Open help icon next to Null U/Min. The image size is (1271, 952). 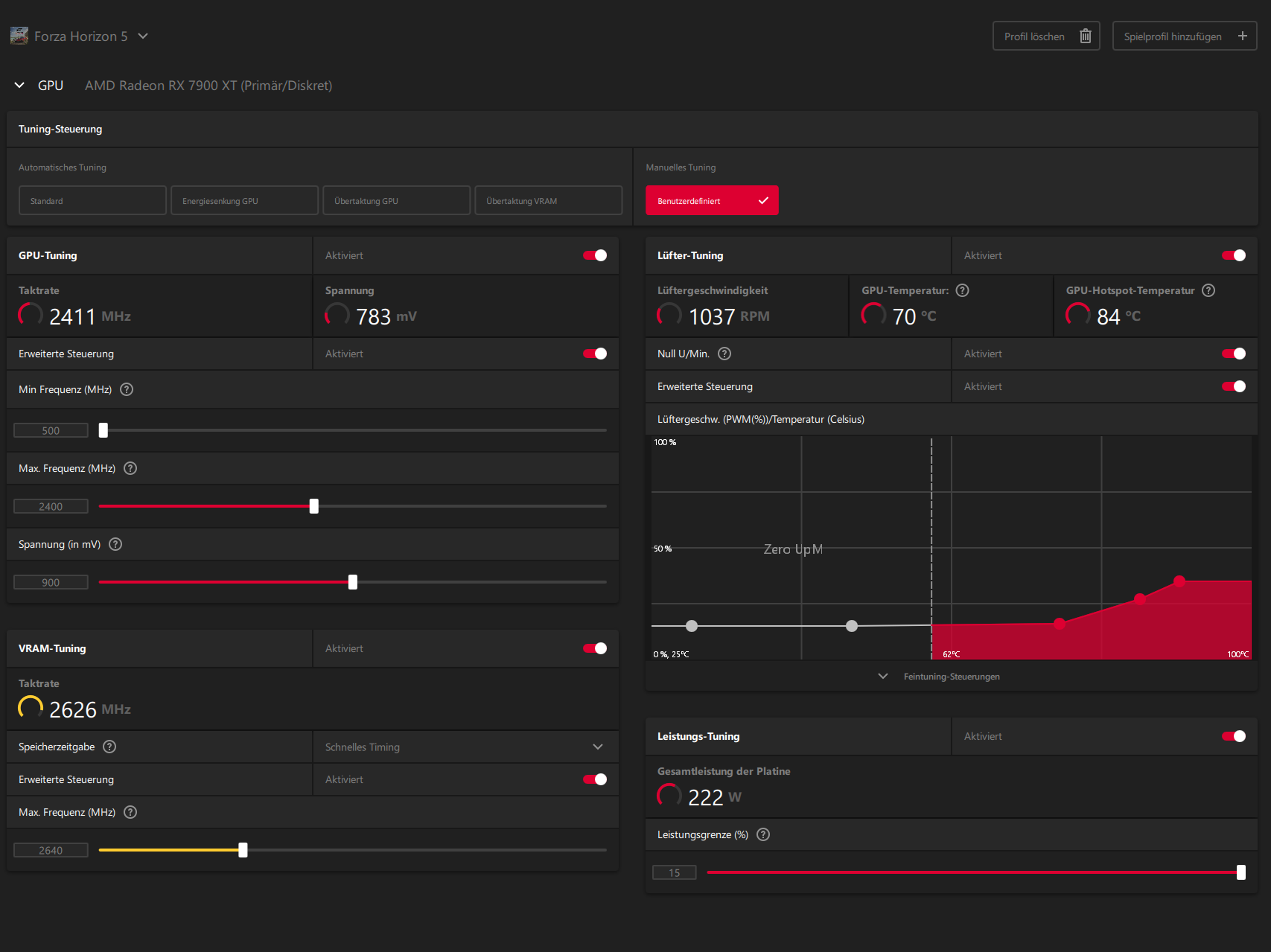pos(724,354)
